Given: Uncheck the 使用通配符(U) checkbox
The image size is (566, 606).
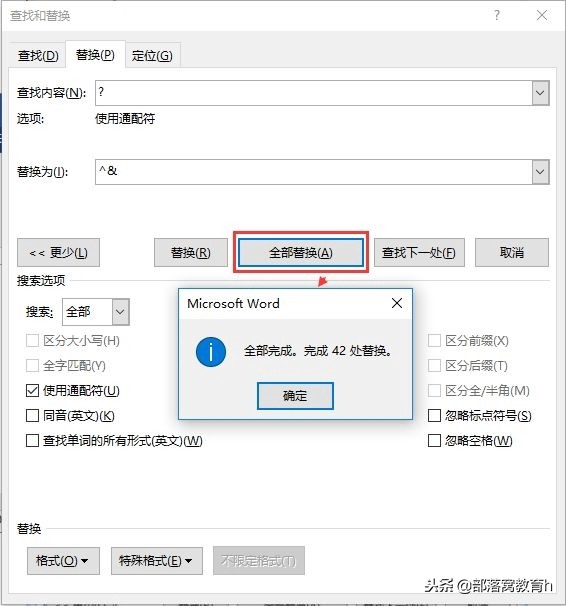Looking at the screenshot, I should point(32,391).
